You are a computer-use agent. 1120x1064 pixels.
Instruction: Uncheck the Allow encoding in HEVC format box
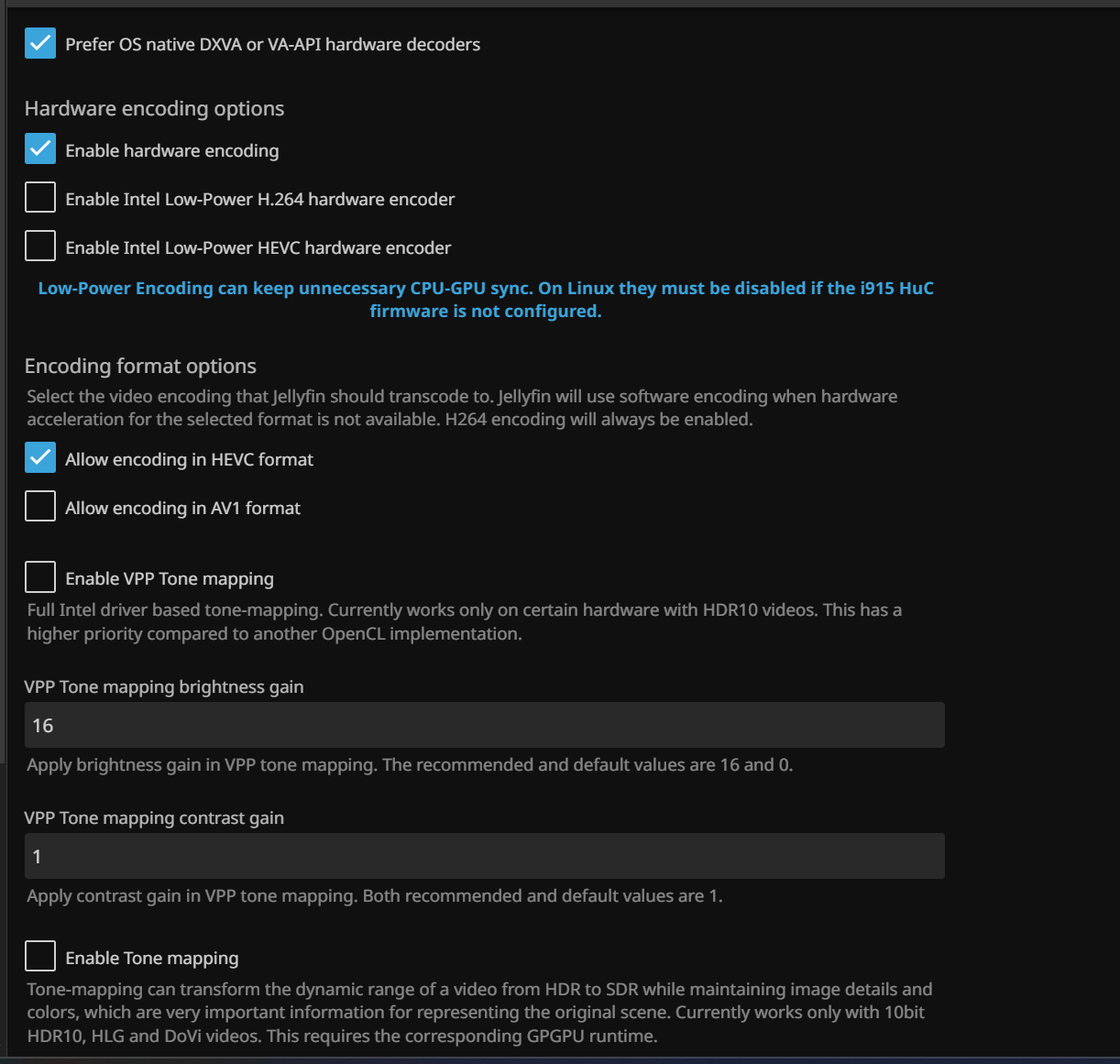click(x=40, y=458)
